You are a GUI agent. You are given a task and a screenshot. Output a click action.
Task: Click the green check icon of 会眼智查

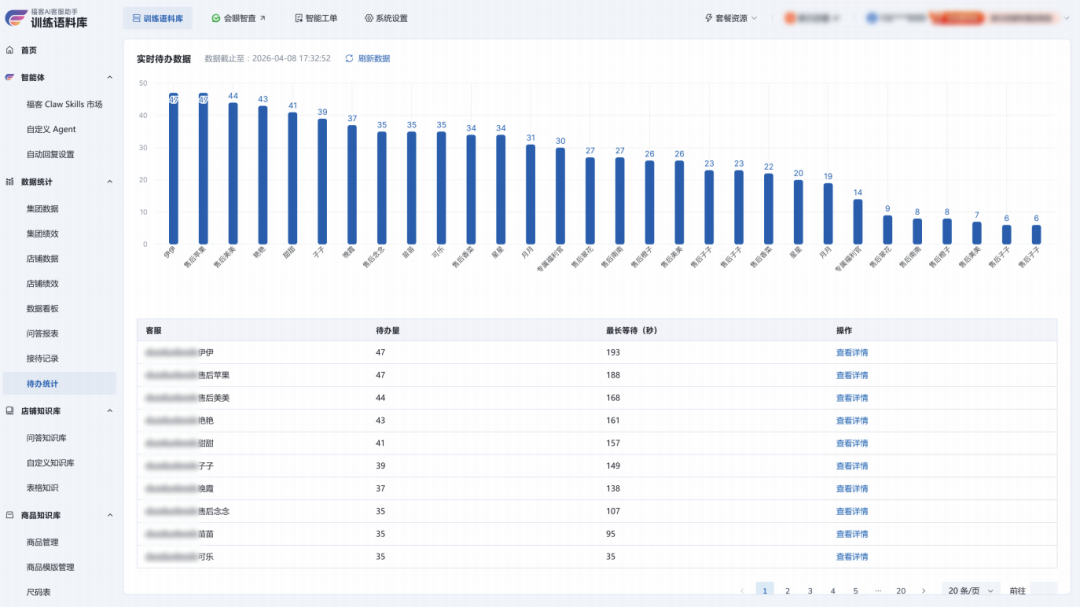(x=216, y=19)
